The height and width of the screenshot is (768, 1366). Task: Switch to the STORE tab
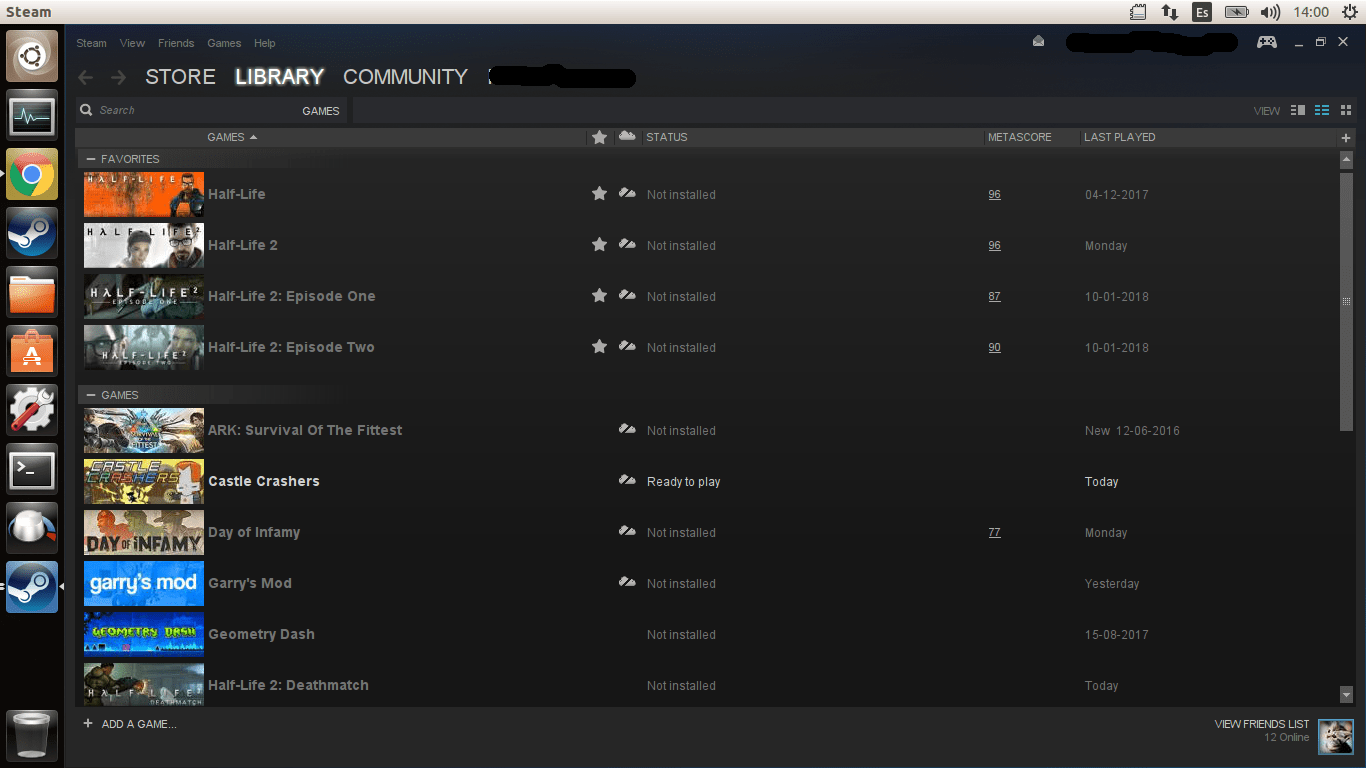(x=180, y=76)
